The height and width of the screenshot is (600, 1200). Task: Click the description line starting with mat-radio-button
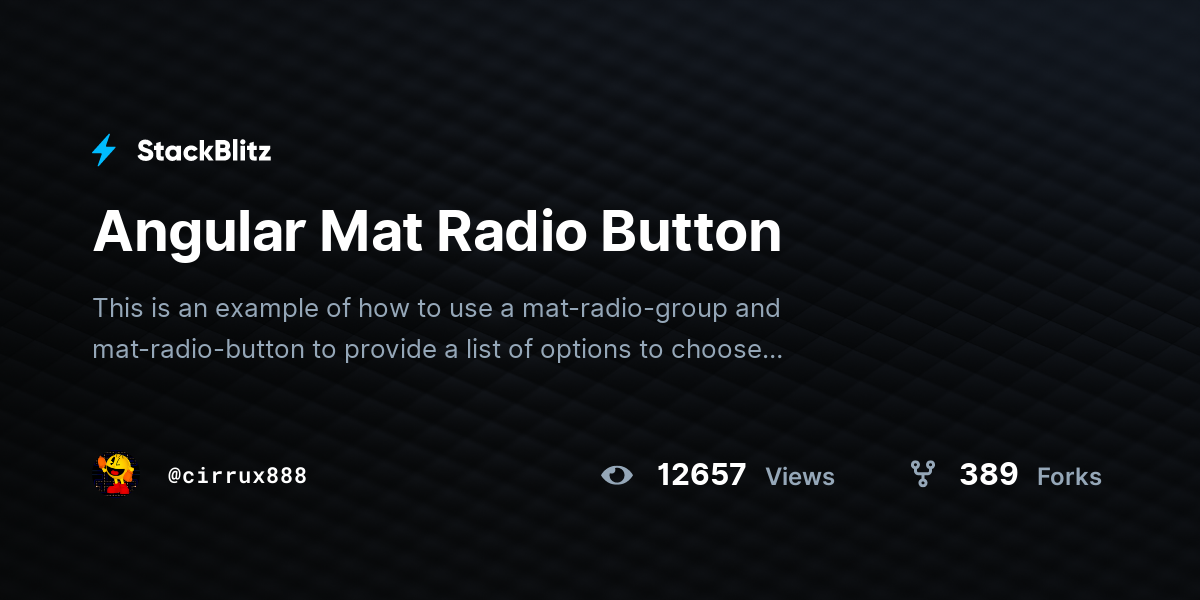coord(437,350)
